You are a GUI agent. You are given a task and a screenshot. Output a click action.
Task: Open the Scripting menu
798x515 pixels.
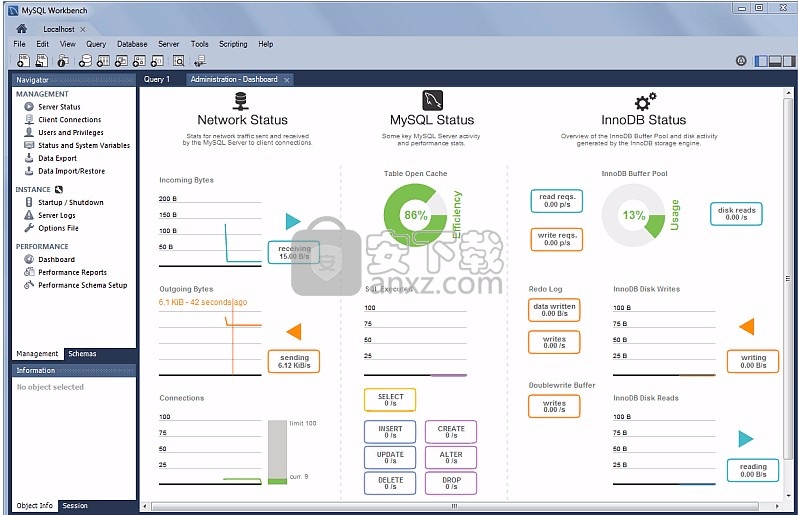click(x=233, y=44)
